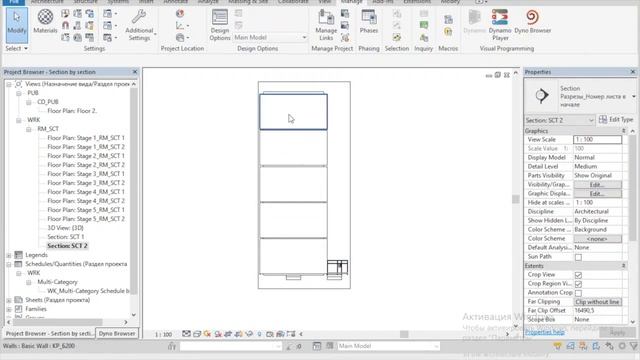Screen dimensions: 640x360
Task: Collapse the Extents properties group
Action: tap(624, 266)
